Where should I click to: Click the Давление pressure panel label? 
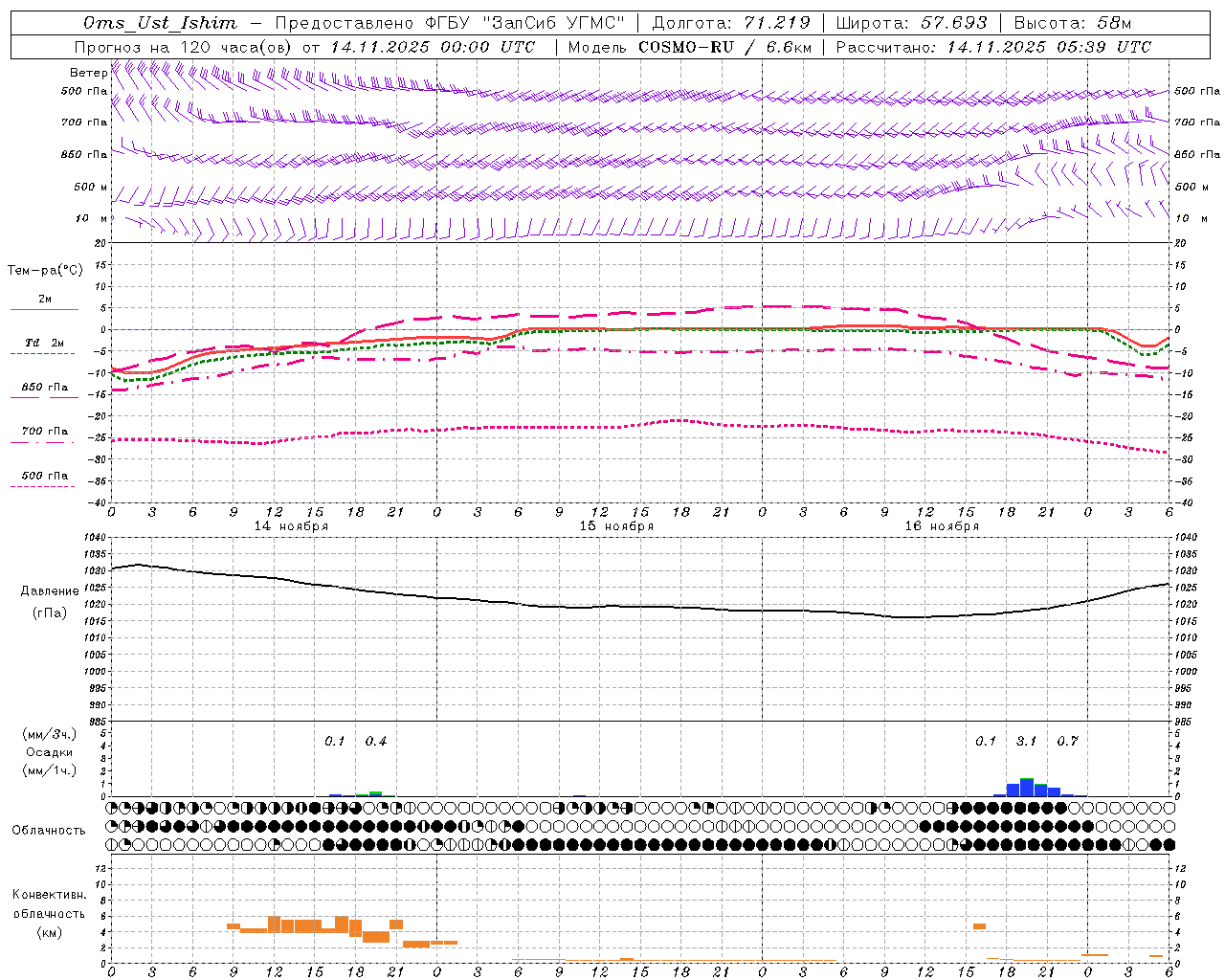pos(50,591)
